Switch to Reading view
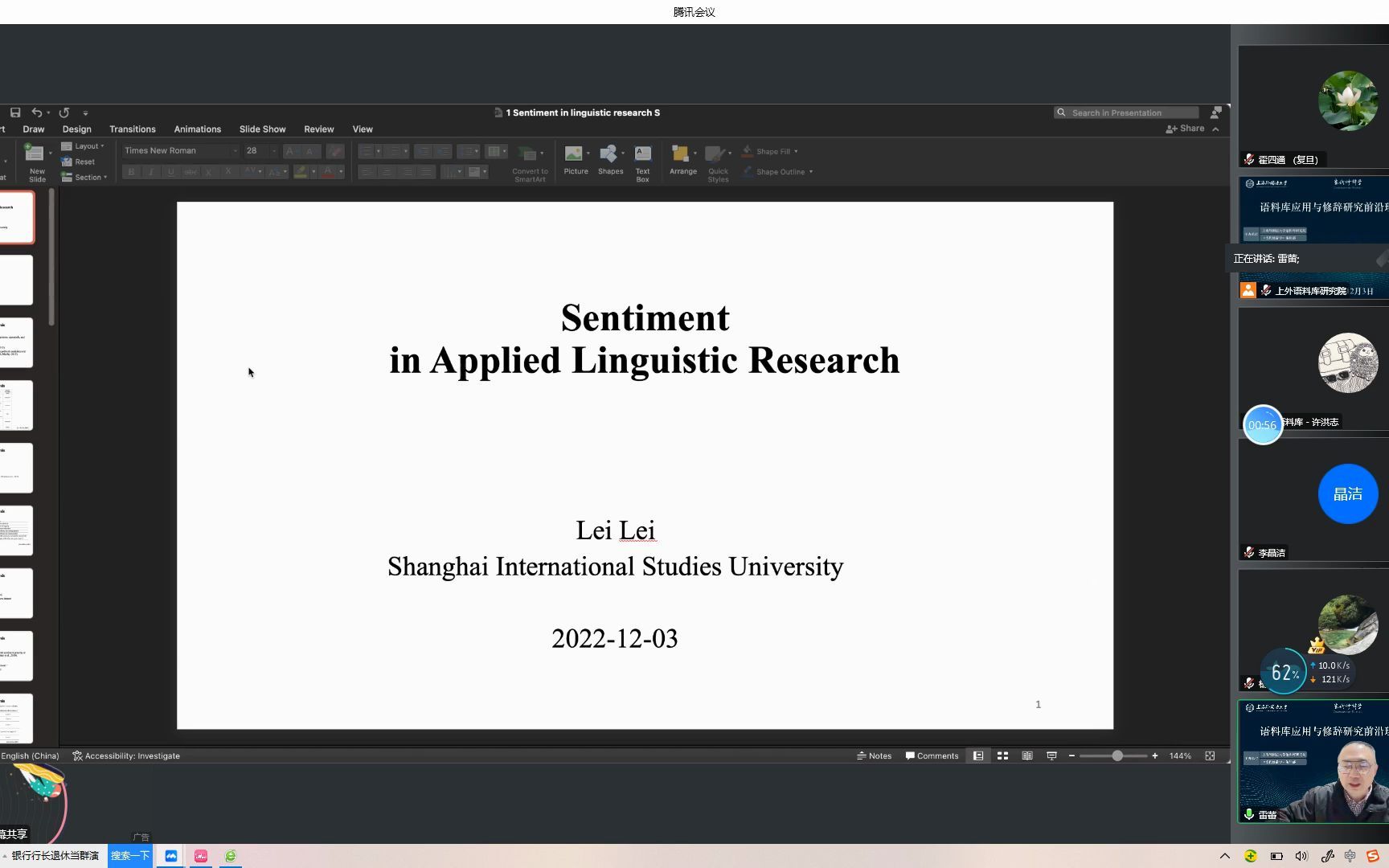Image resolution: width=1389 pixels, height=868 pixels. click(1027, 755)
